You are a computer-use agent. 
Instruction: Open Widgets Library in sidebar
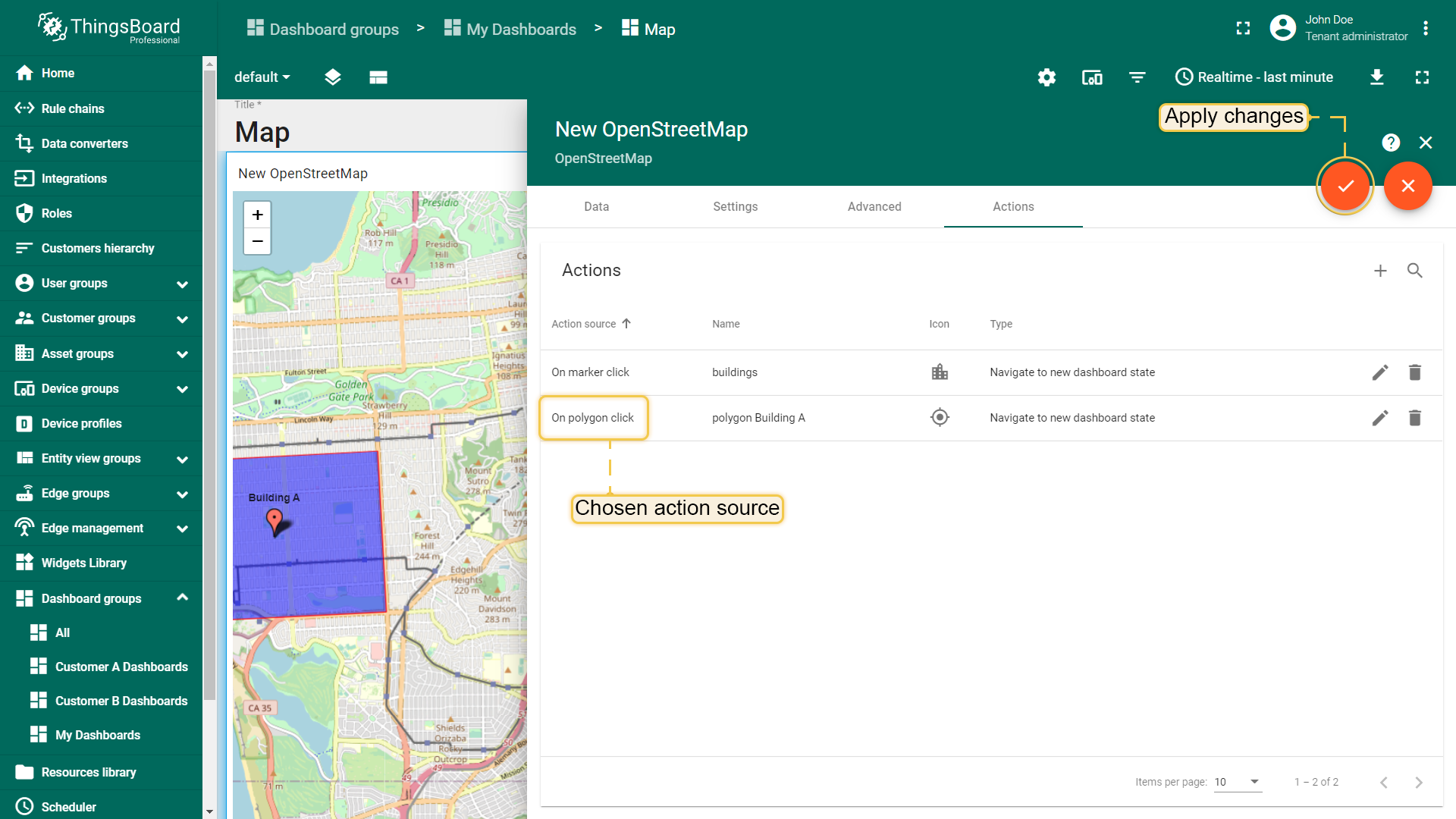(102, 563)
